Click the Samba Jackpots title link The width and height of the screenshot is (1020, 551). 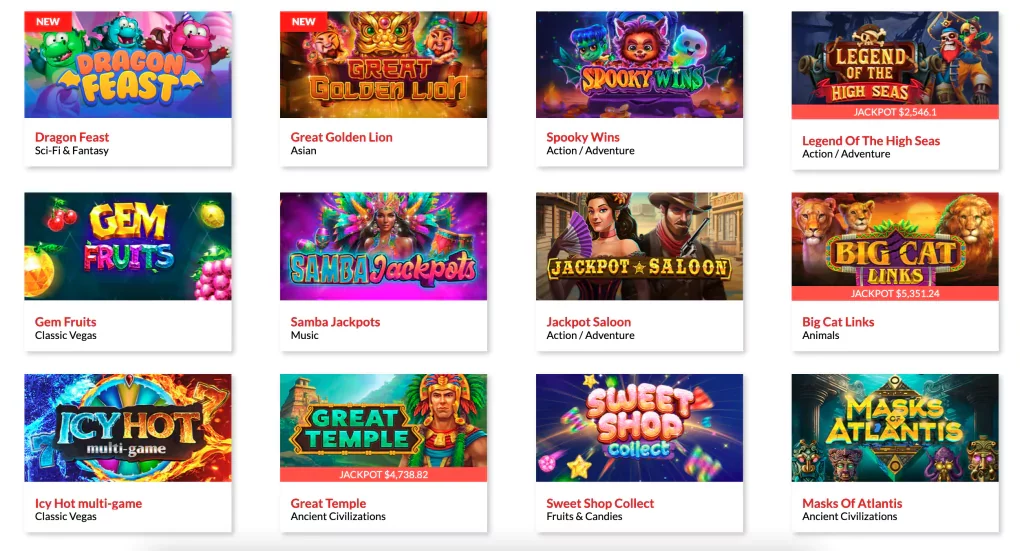(335, 321)
